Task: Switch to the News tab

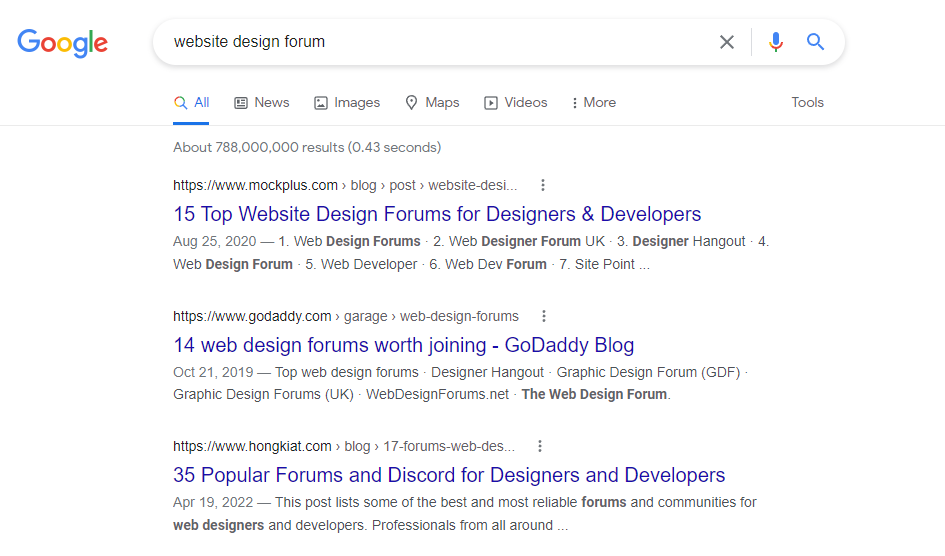Action: click(x=262, y=102)
